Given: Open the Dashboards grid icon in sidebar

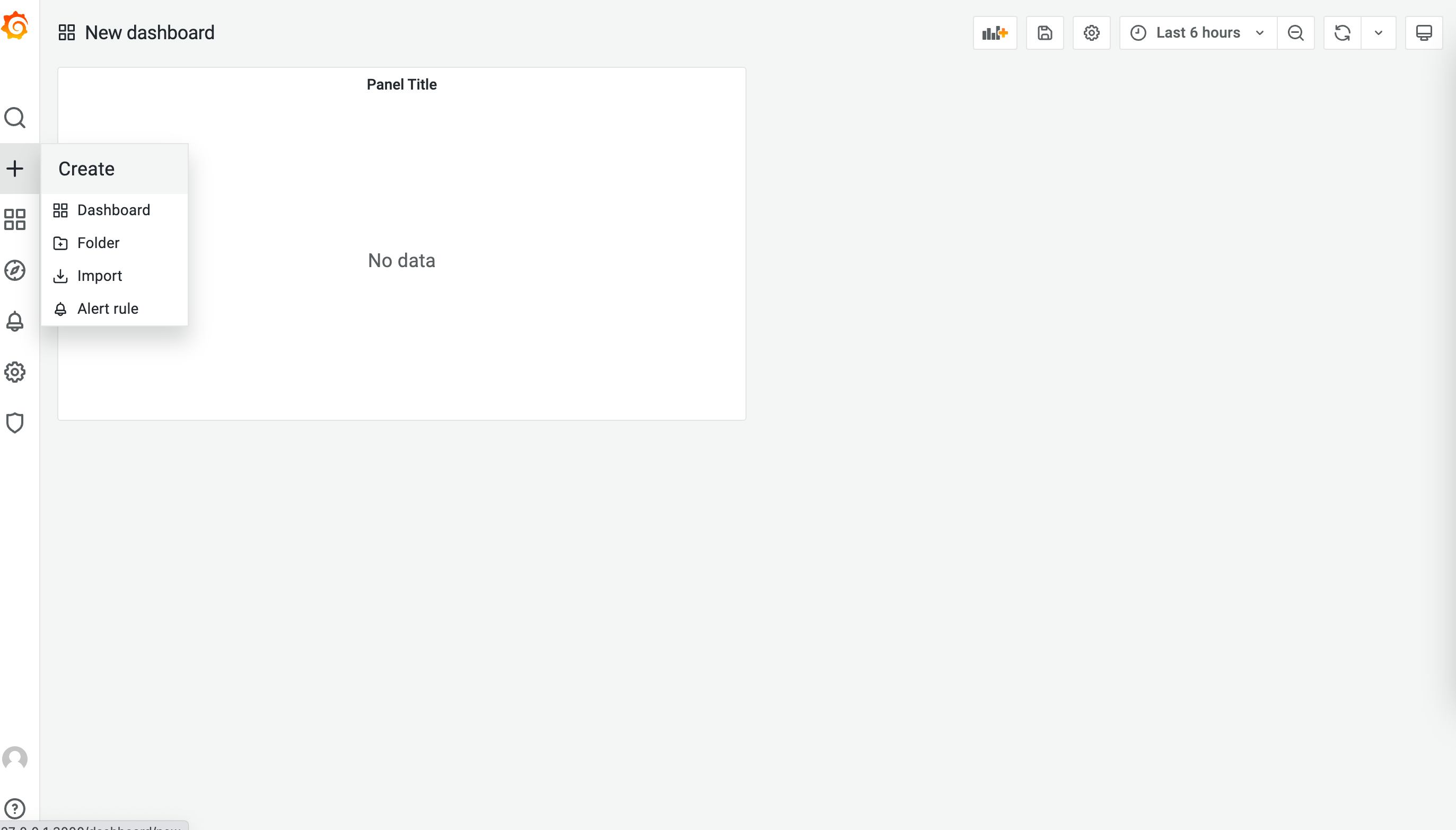Looking at the screenshot, I should [x=15, y=219].
